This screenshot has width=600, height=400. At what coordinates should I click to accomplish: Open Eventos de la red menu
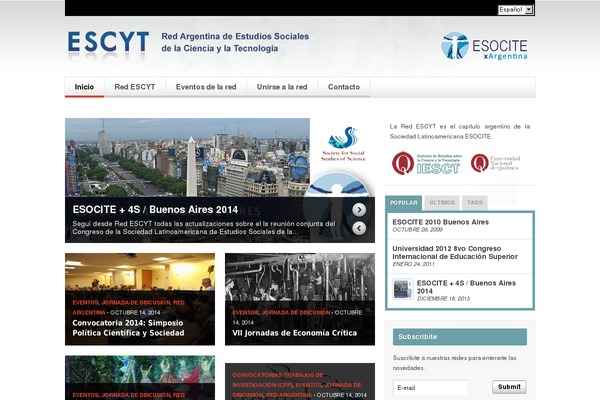206,87
